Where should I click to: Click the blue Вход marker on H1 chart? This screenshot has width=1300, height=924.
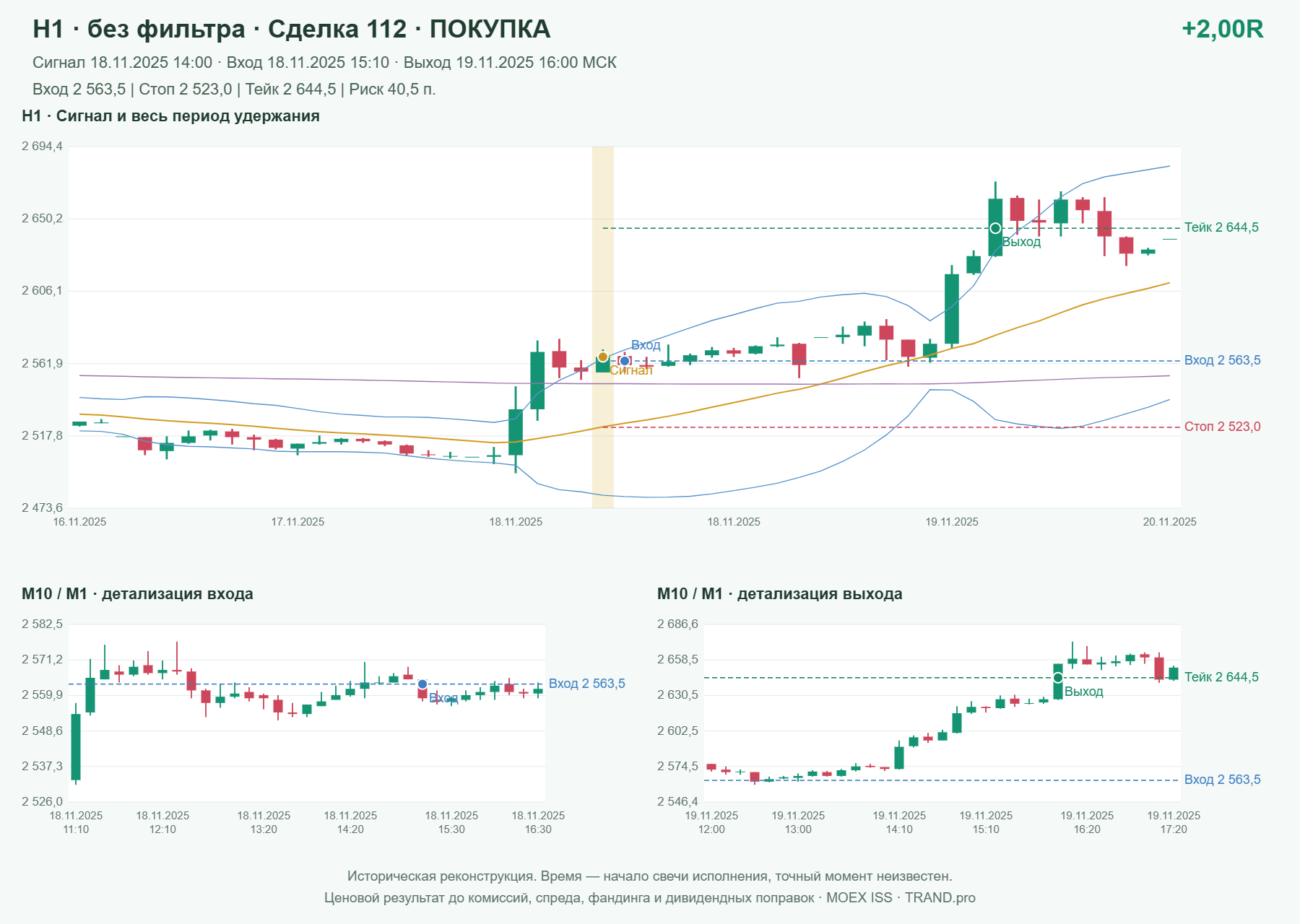[625, 361]
